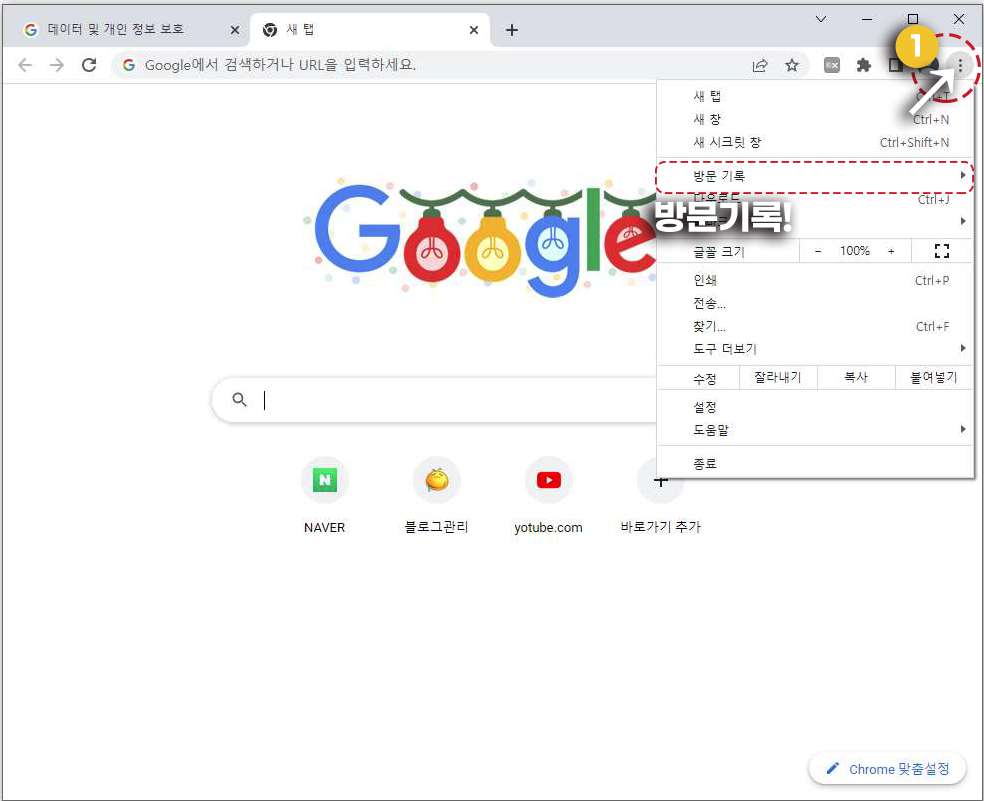Image resolution: width=984 pixels, height=801 pixels.
Task: Close the 새 탭 tab
Action: [474, 30]
